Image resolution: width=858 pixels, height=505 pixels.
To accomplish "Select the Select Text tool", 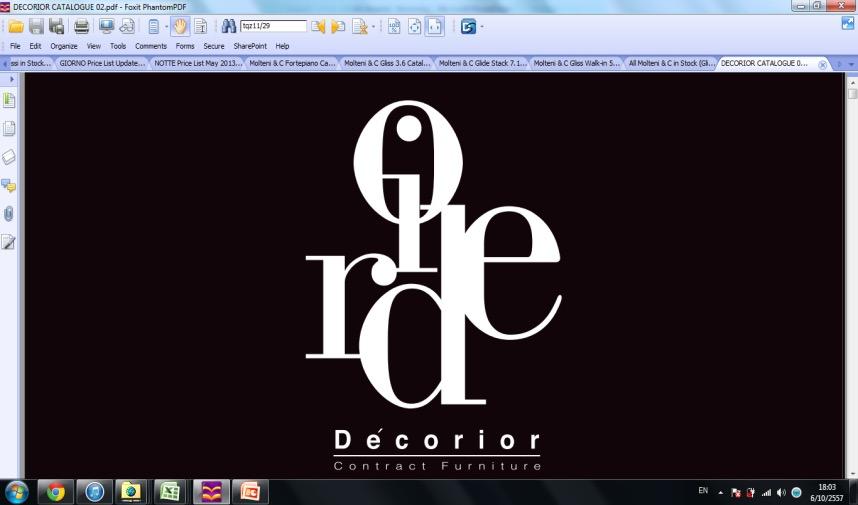I will [200, 26].
